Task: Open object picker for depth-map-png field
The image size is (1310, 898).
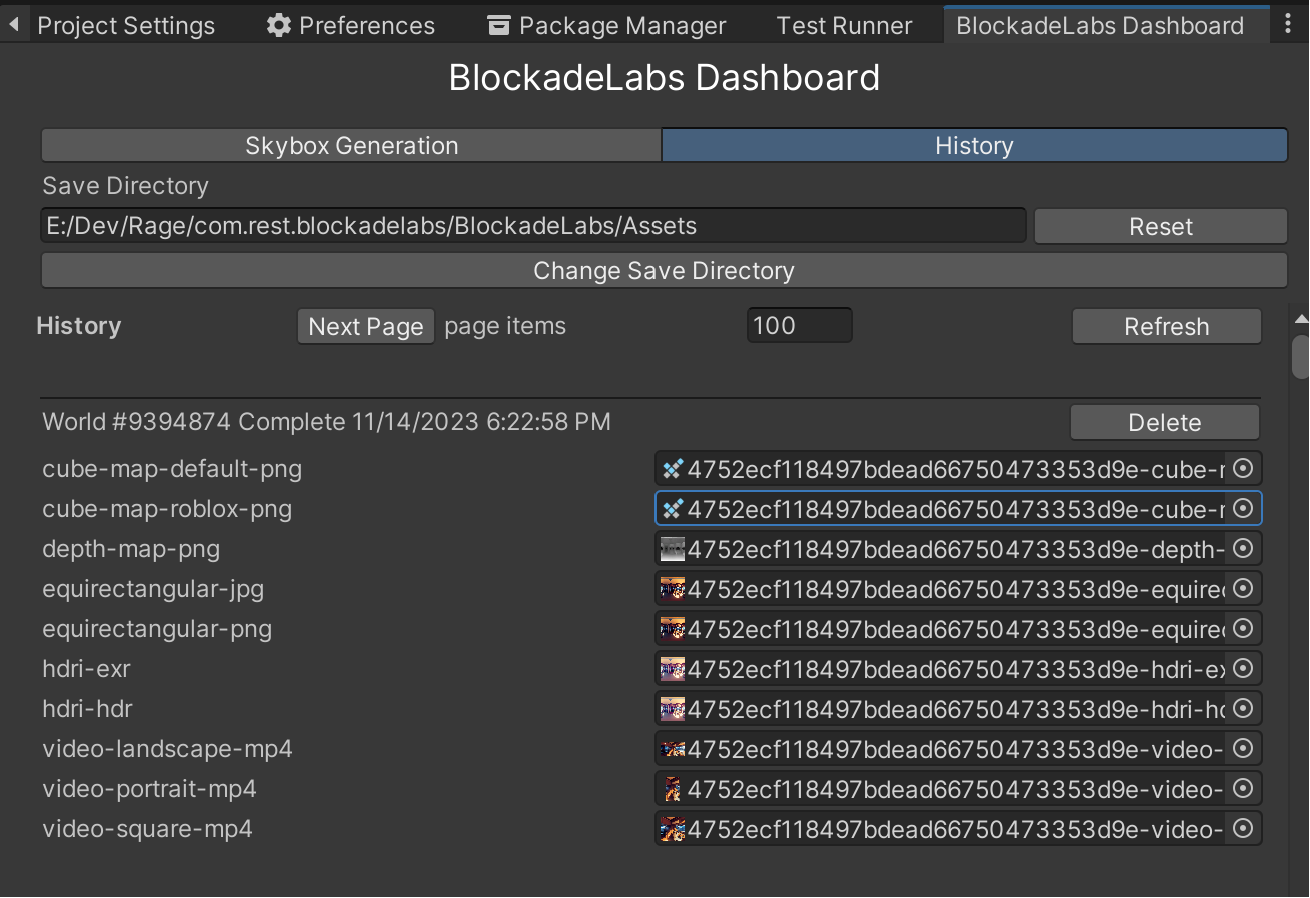Action: point(1243,548)
